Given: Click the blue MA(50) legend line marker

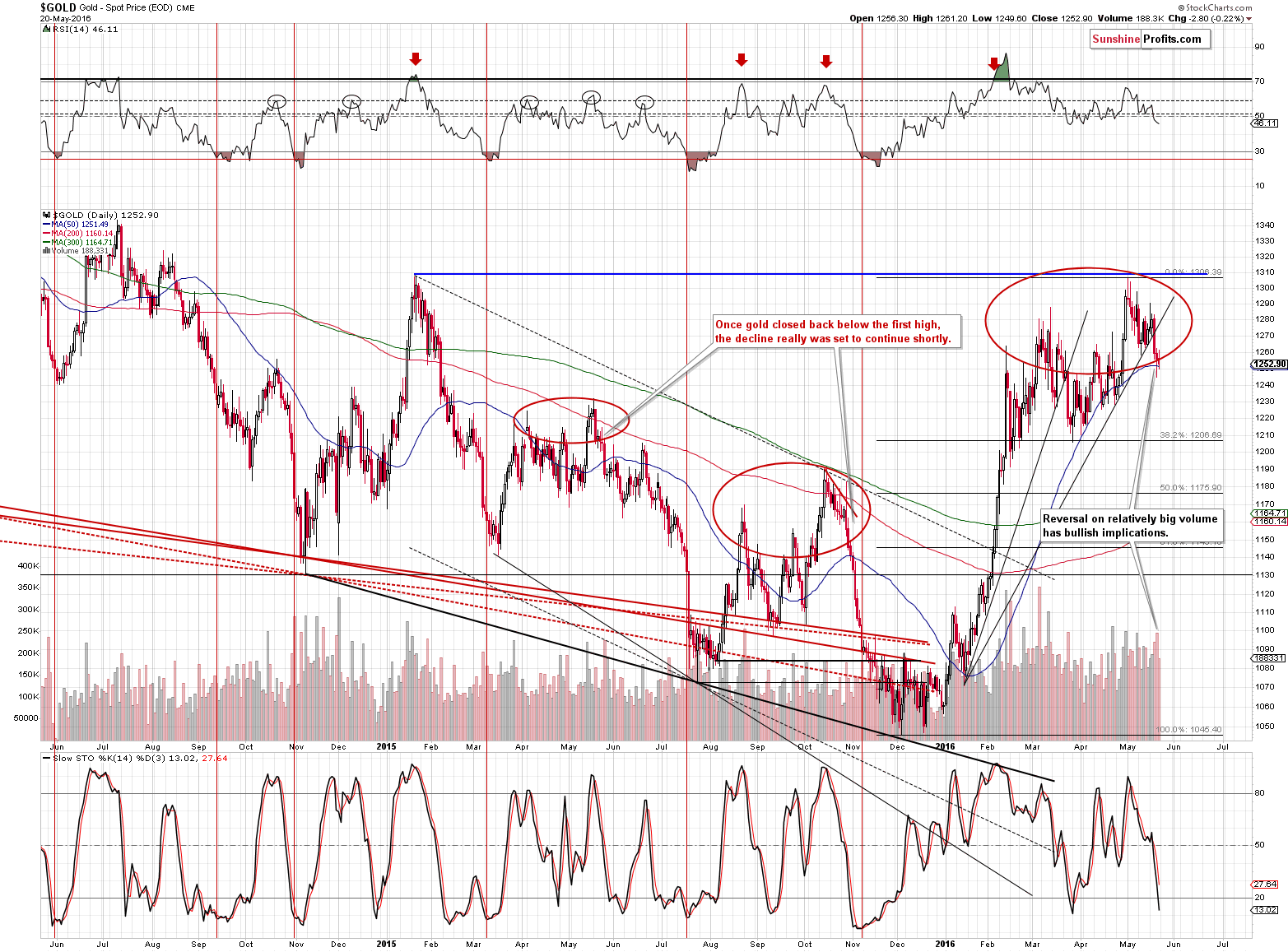Looking at the screenshot, I should tap(46, 224).
